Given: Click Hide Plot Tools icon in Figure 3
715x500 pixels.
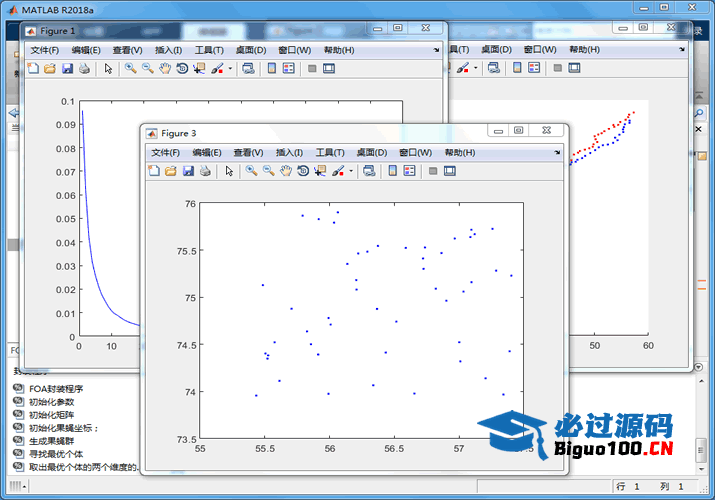Looking at the screenshot, I should pos(433,171).
